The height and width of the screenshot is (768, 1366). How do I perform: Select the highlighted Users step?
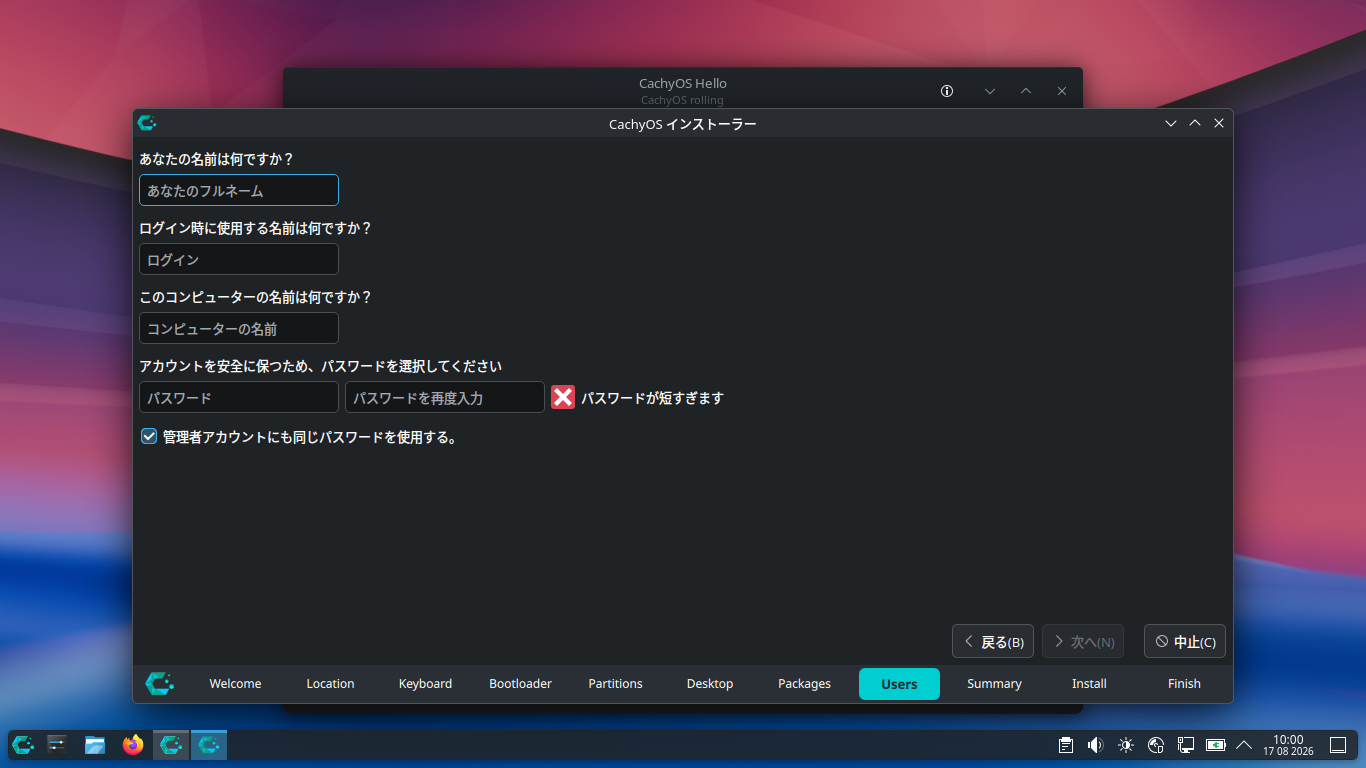[899, 684]
